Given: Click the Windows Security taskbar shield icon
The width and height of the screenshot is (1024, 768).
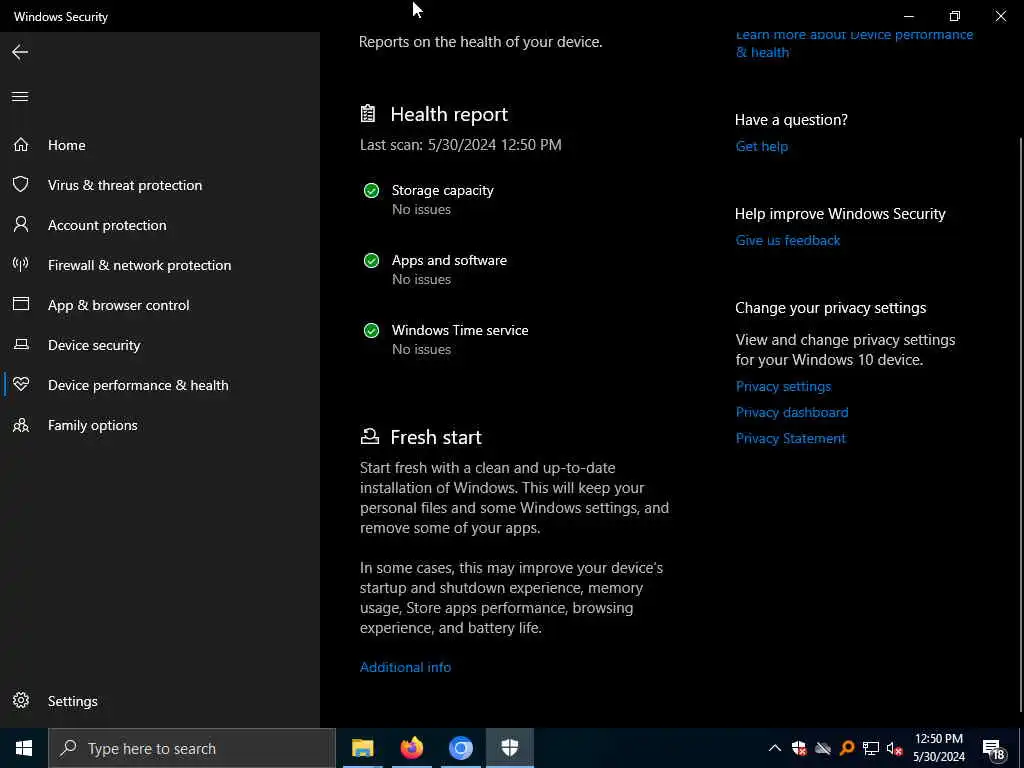Looking at the screenshot, I should pos(509,748).
